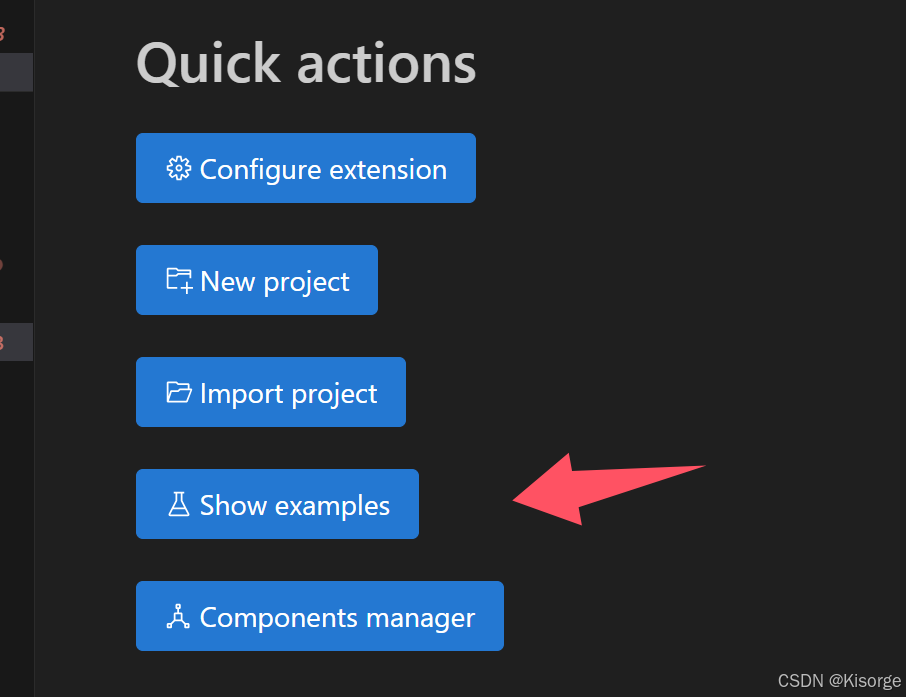Click the red dot in the middle sidebar
The image size is (906, 697).
2,265
